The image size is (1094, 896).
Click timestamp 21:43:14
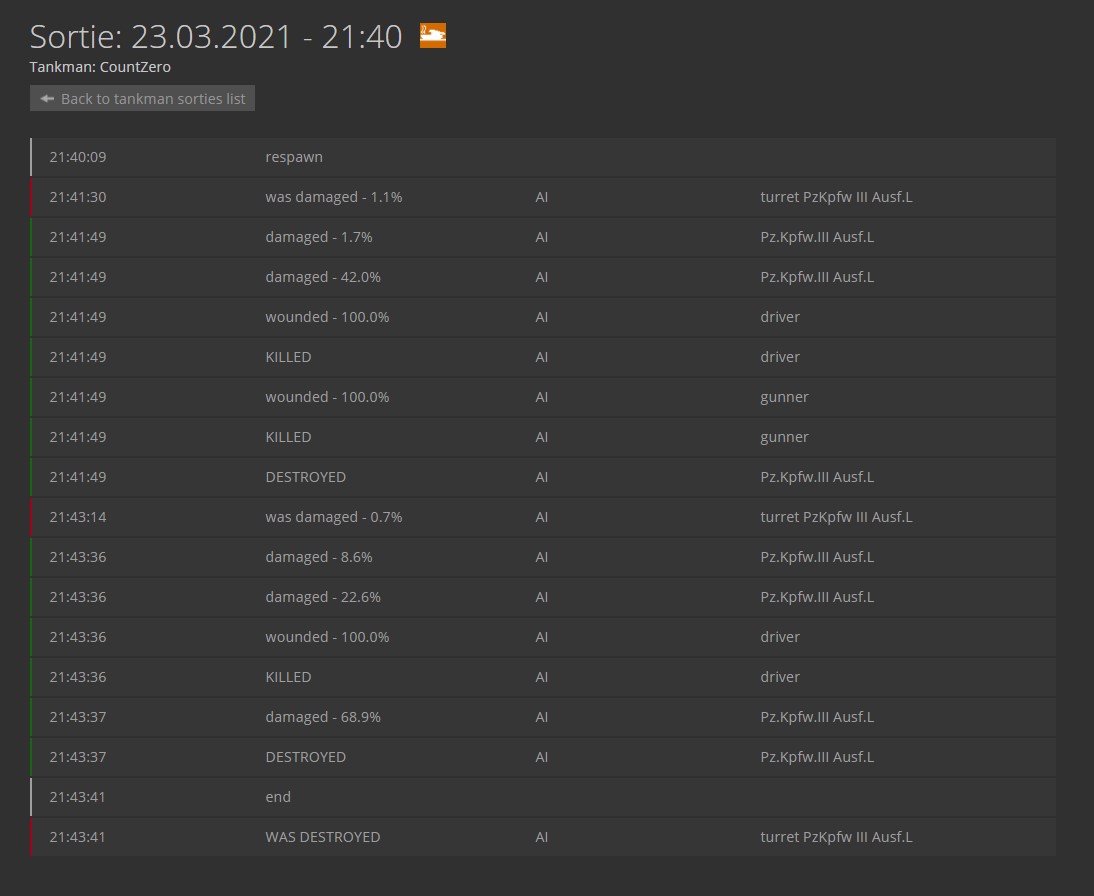click(x=78, y=517)
